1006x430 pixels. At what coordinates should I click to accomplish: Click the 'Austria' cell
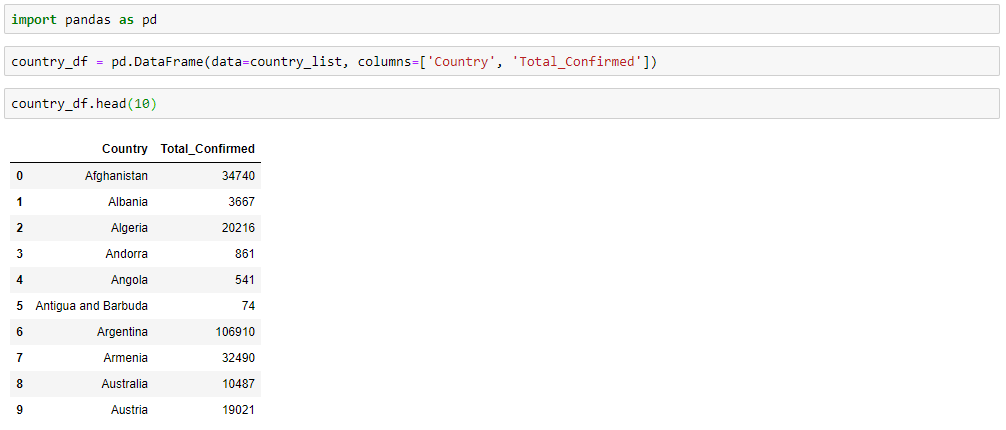[x=129, y=409]
